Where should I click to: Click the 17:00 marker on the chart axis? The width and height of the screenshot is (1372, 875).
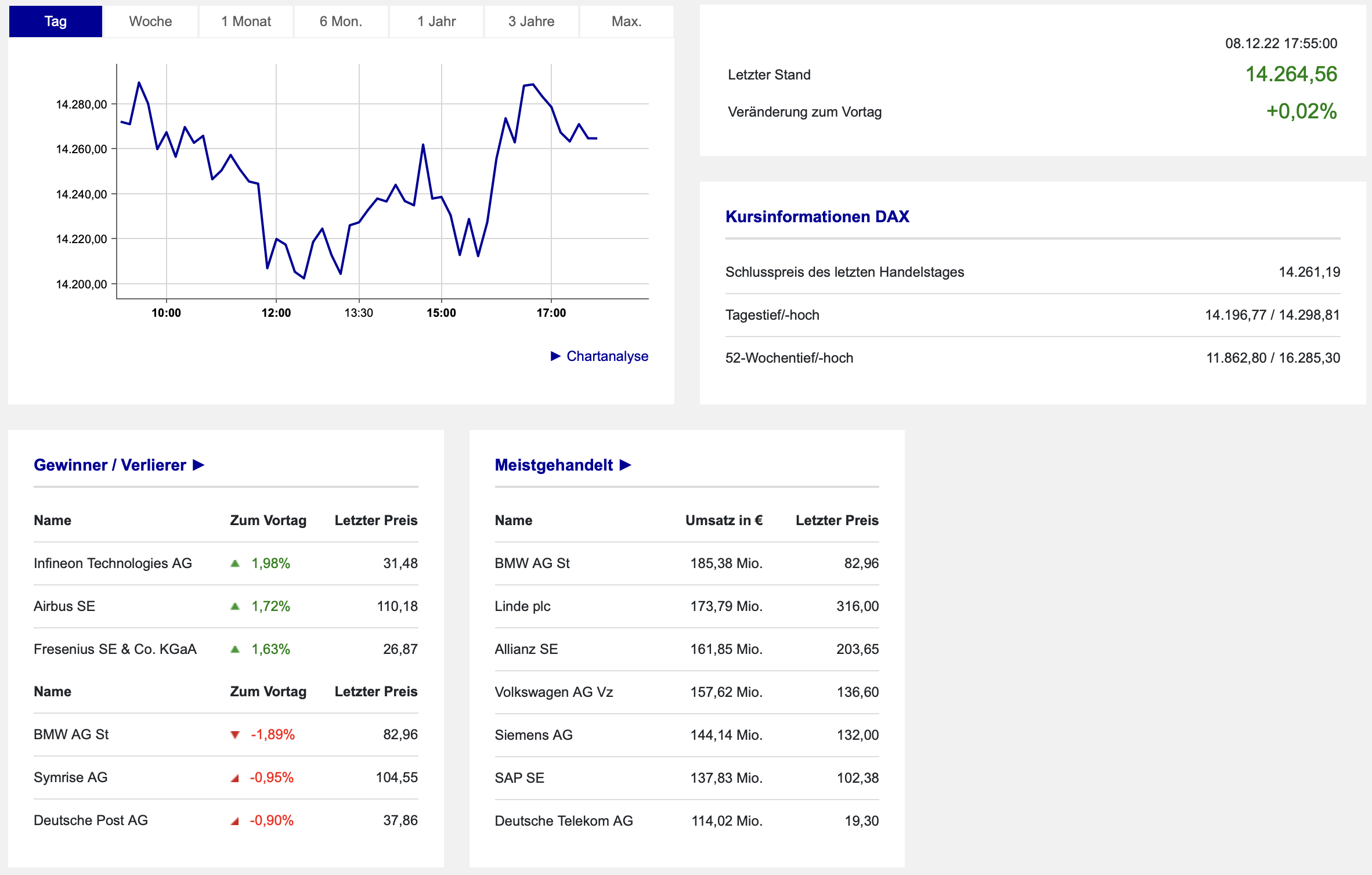point(551,313)
